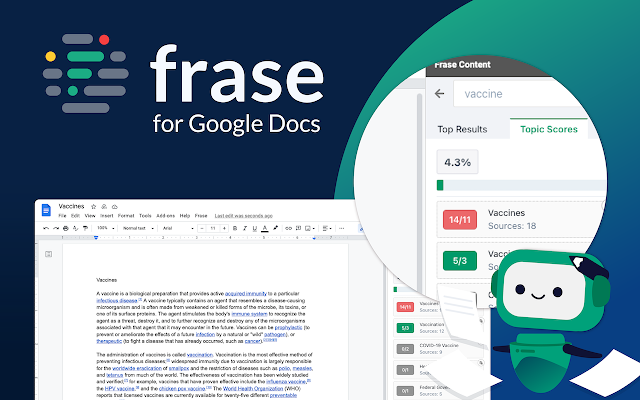Screen dimensions: 640x400
Task: Toggle underline formatting
Action: tap(255, 228)
